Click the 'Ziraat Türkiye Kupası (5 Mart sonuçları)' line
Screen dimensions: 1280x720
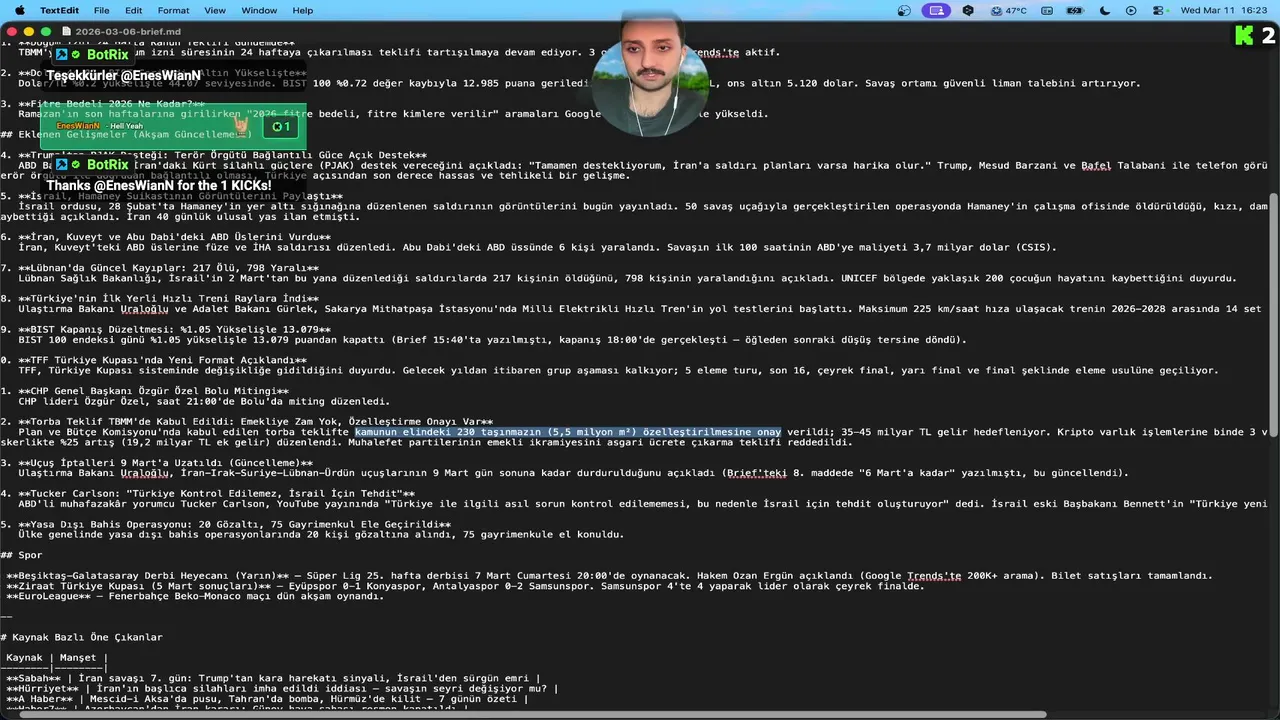coord(465,586)
